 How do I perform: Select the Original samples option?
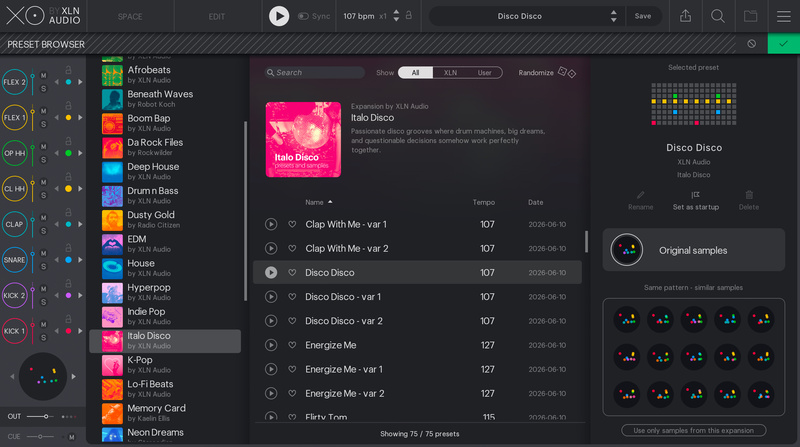[x=693, y=250]
